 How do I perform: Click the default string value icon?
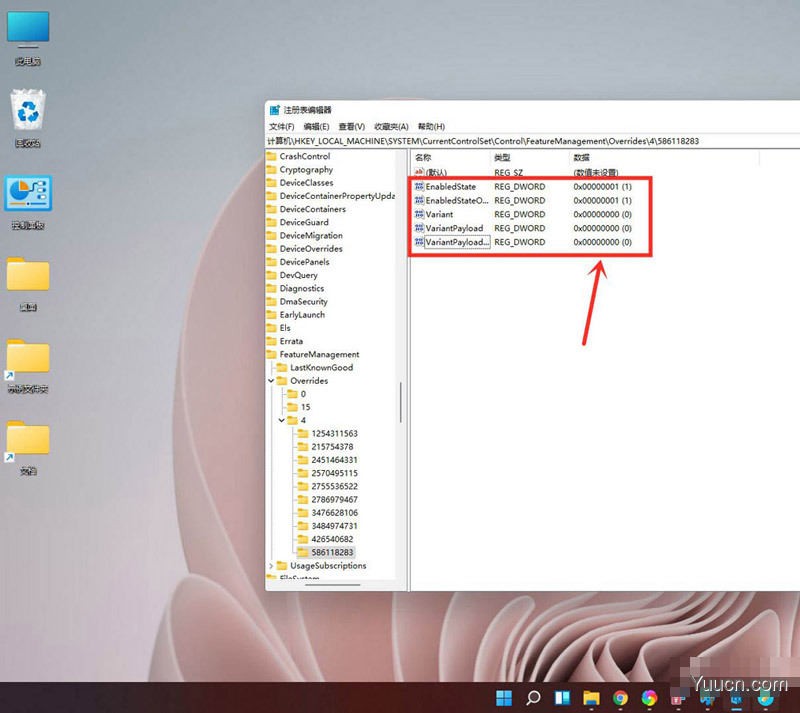[x=419, y=172]
